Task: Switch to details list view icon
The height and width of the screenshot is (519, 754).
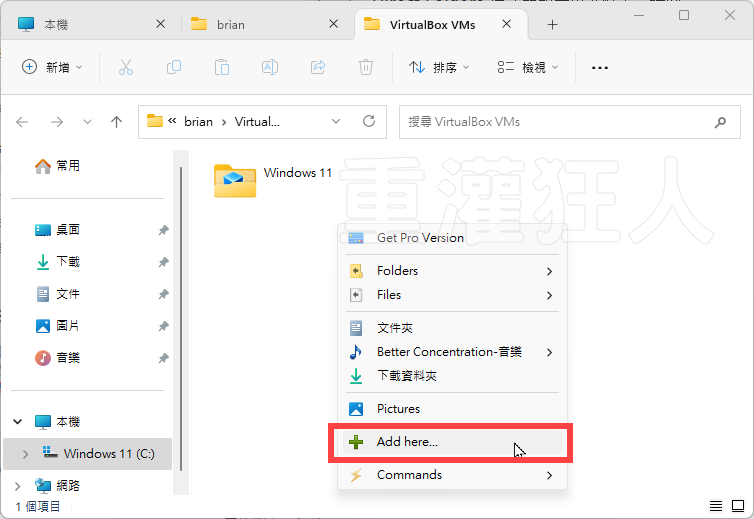Action: [716, 506]
